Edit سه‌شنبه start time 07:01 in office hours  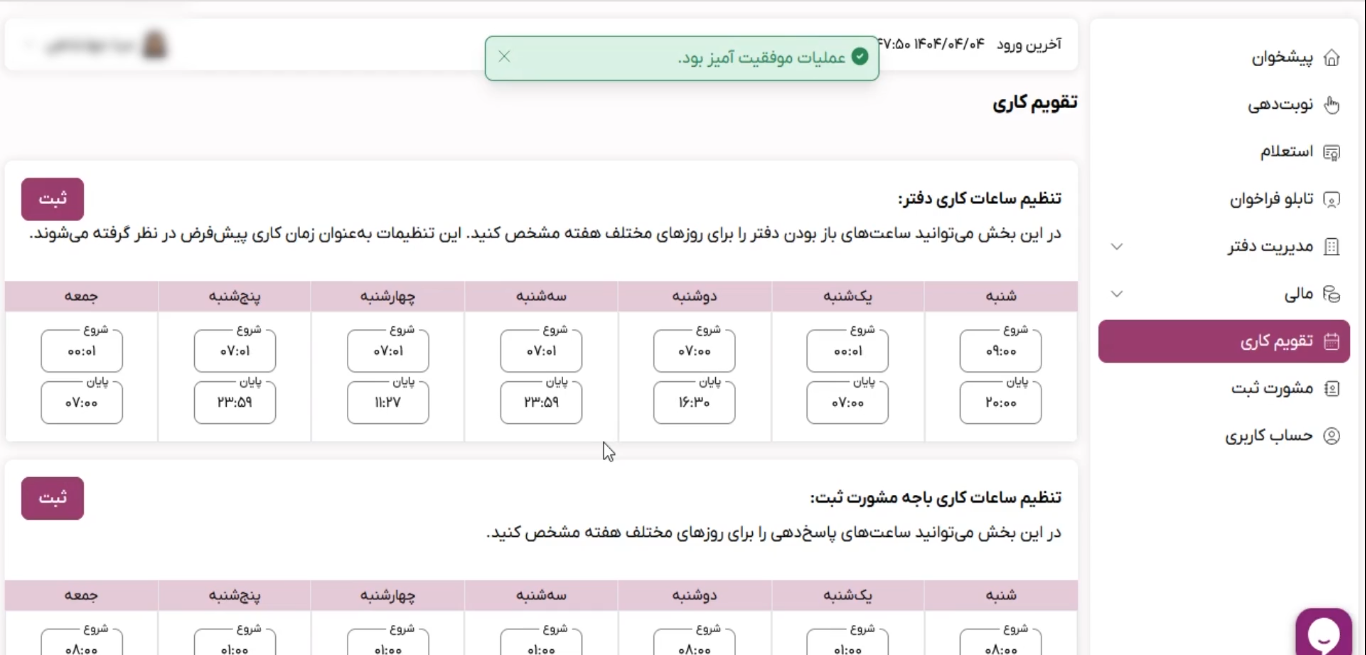541,351
